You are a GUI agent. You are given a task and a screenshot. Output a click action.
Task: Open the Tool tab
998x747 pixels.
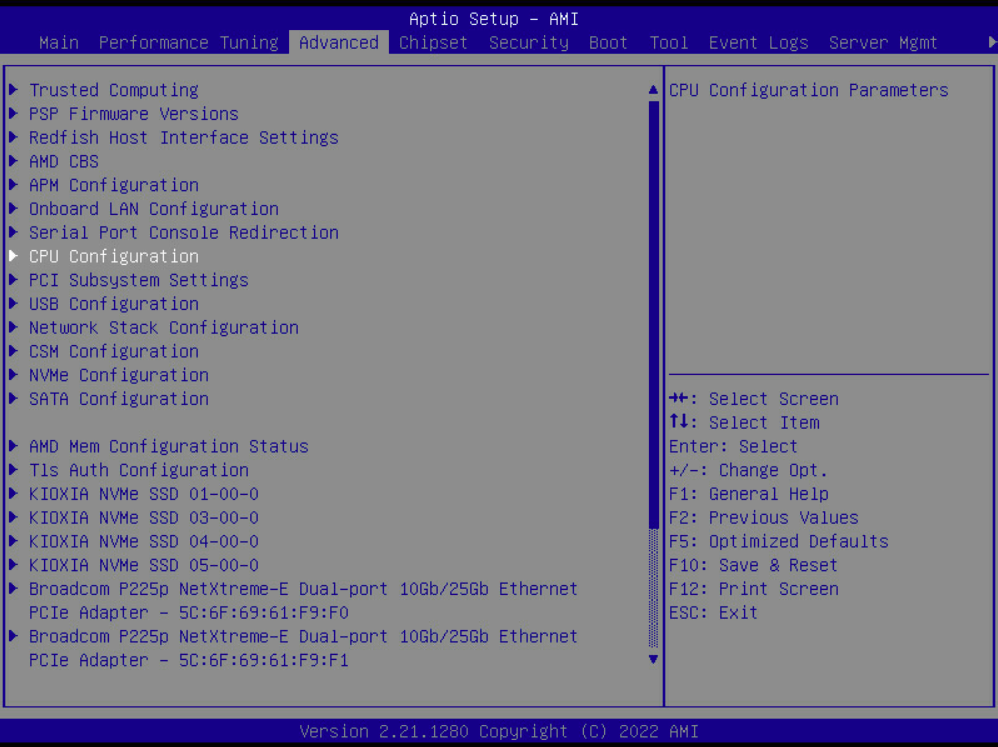668,43
